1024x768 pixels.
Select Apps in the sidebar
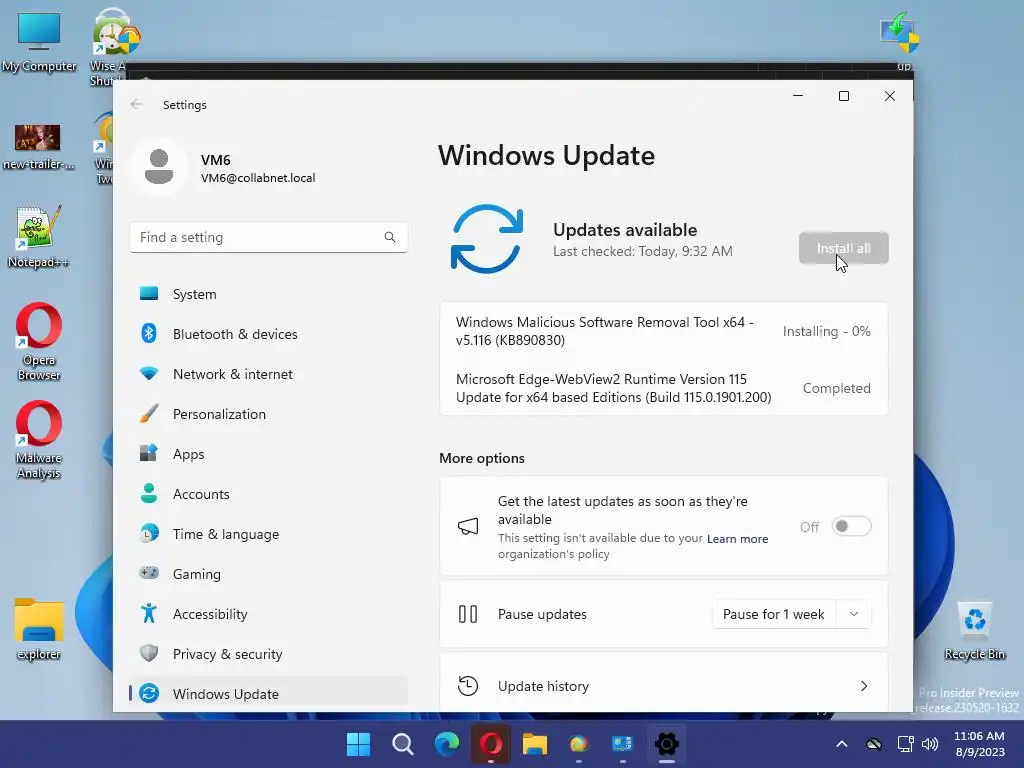[x=268, y=454]
